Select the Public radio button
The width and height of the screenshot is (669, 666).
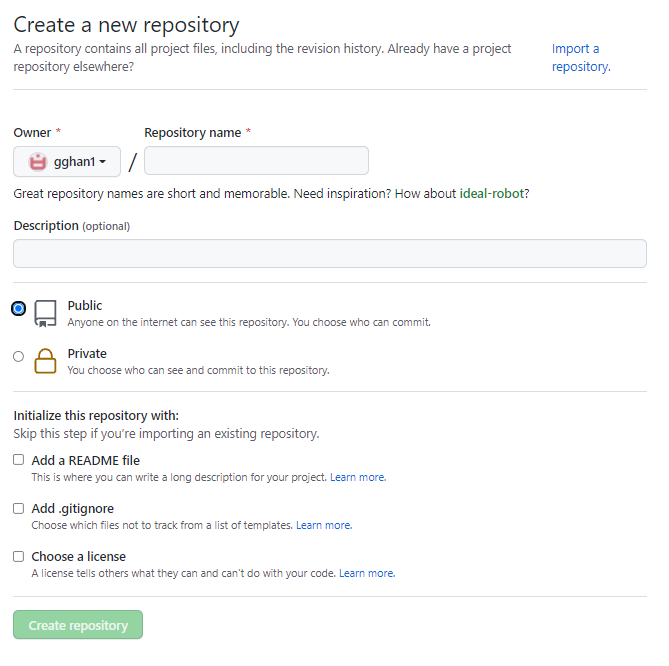pyautogui.click(x=19, y=308)
